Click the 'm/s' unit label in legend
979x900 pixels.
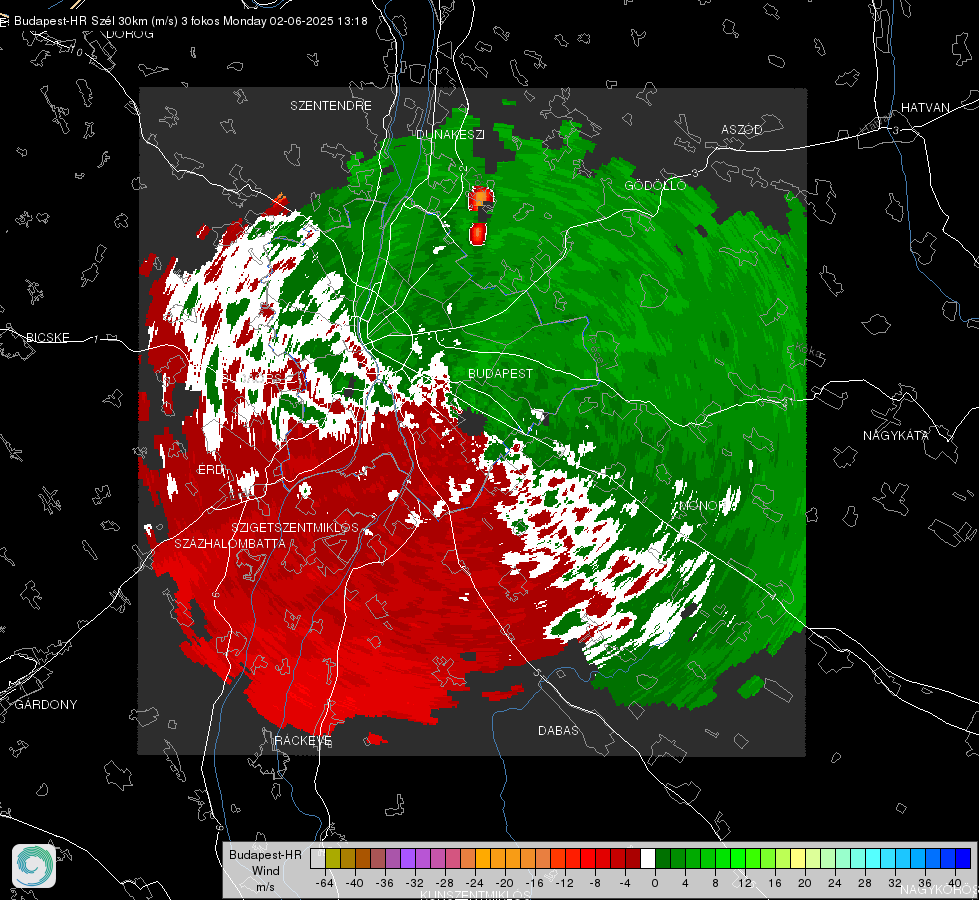[x=265, y=887]
